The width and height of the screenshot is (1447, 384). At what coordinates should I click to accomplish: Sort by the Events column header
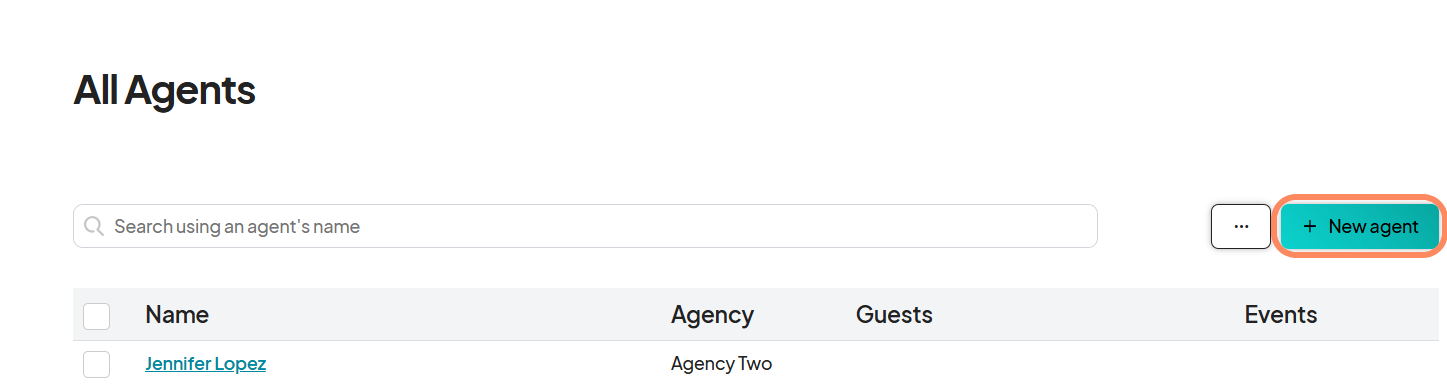click(1281, 315)
